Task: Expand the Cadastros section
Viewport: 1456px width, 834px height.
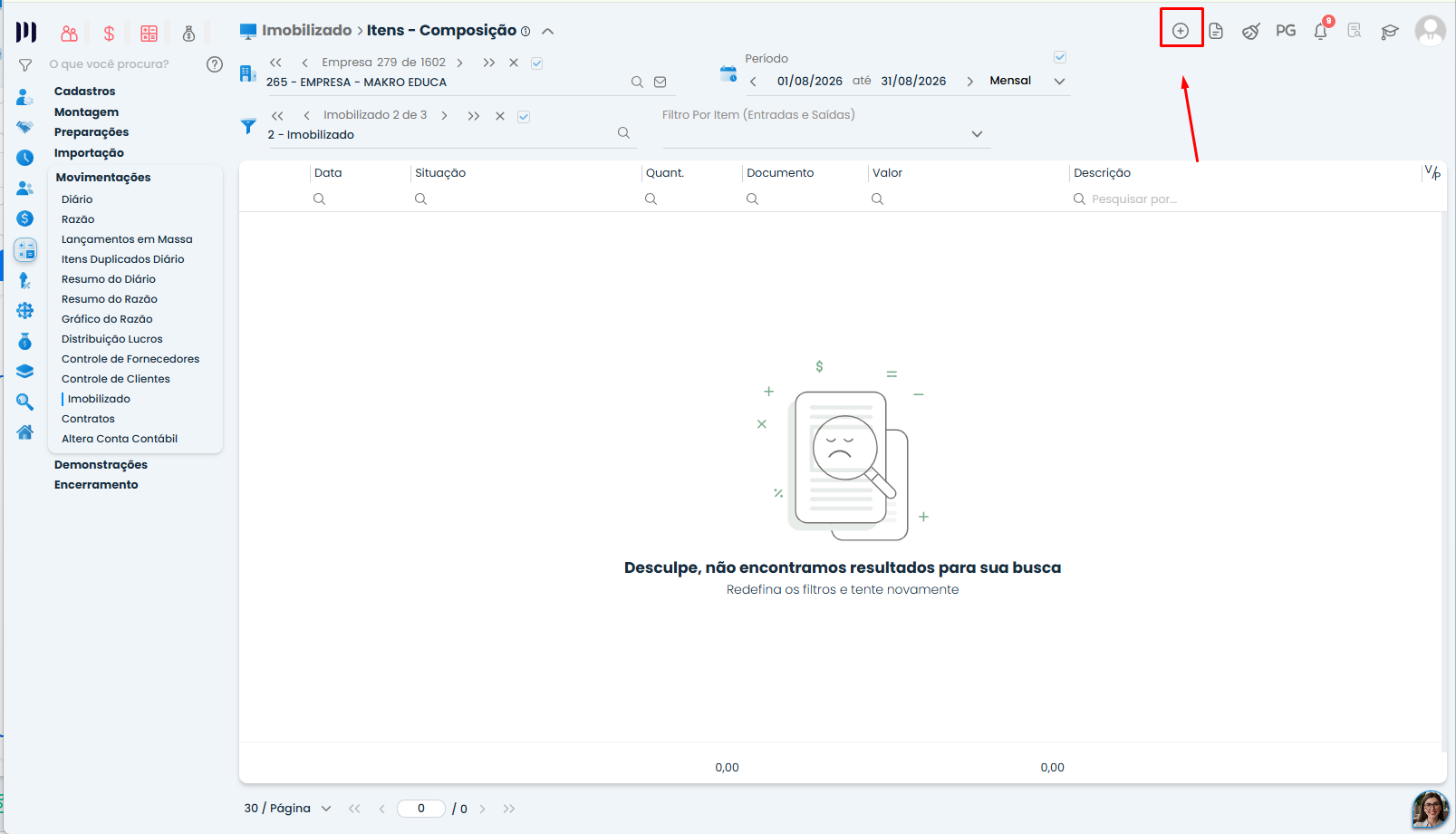Action: (84, 92)
